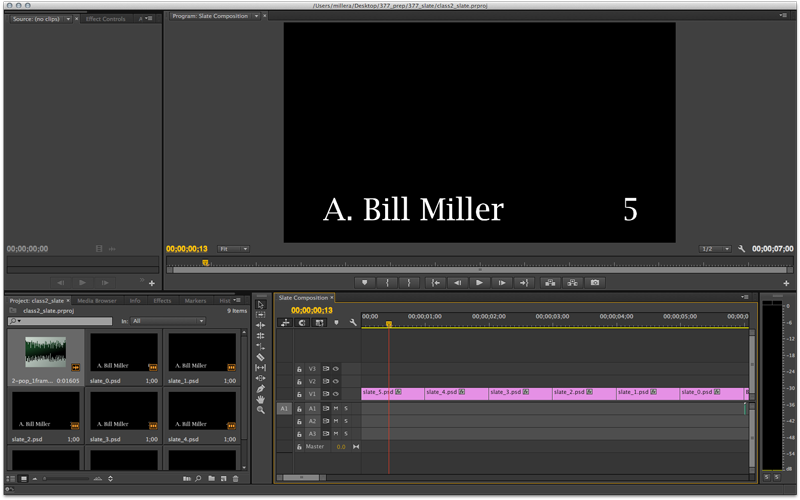Open Sort Icons menu in Project panel
This screenshot has height=500, width=800.
point(110,479)
